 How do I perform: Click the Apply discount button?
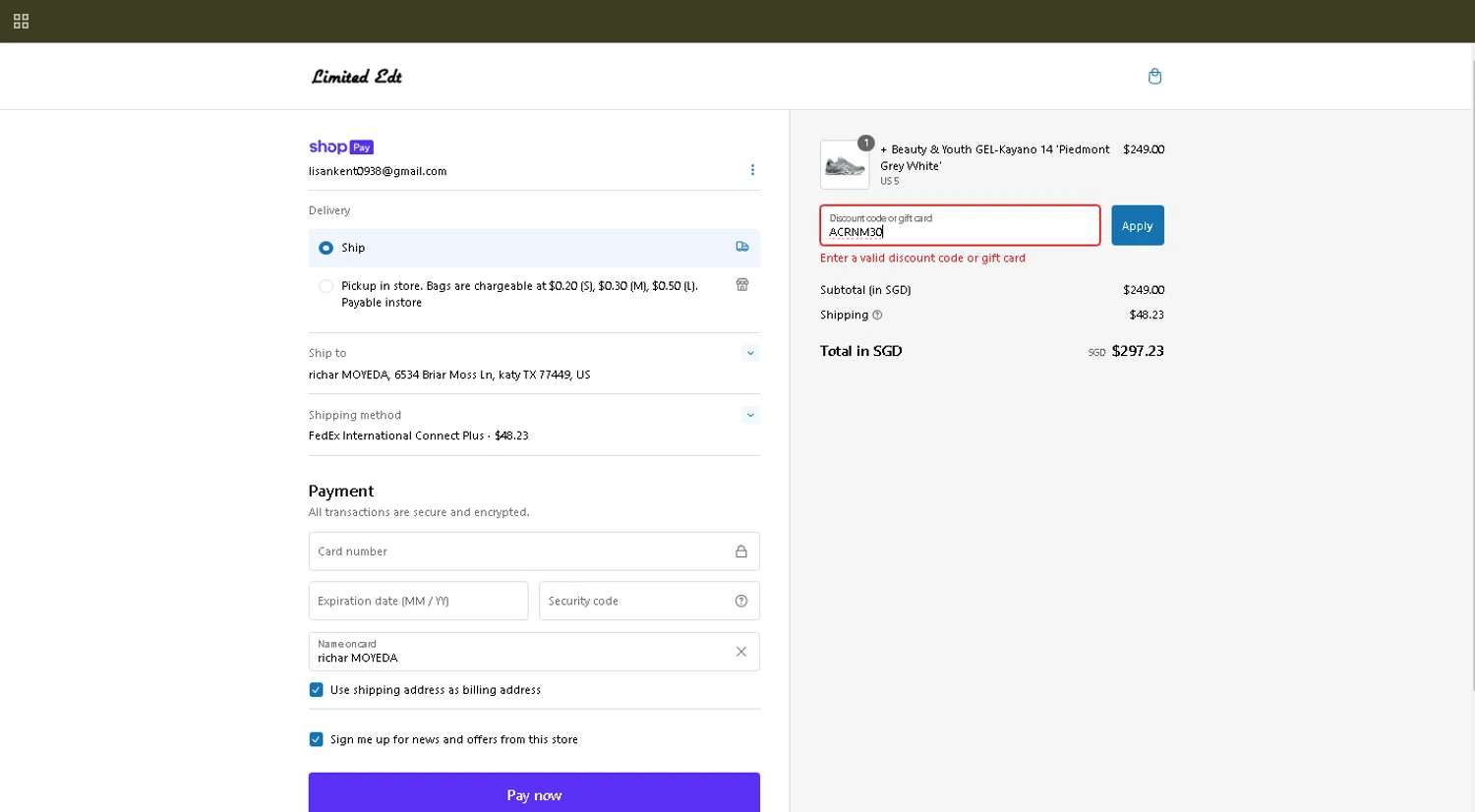(x=1138, y=225)
